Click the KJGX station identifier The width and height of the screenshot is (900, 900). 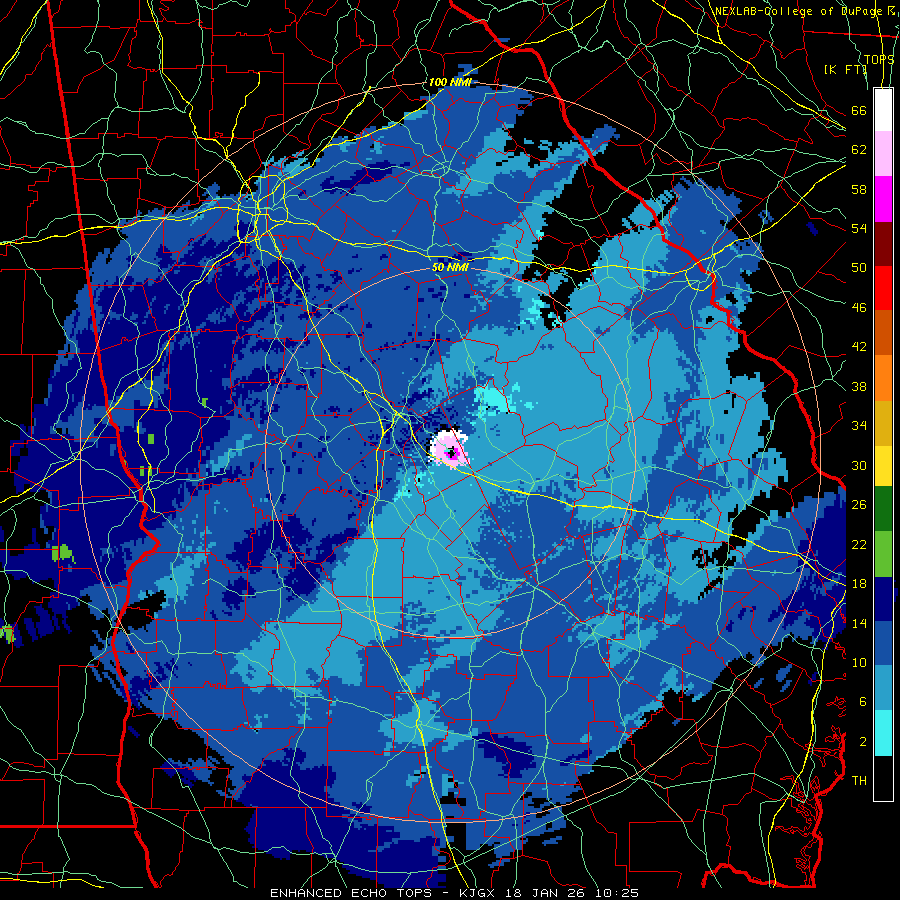pos(480,893)
